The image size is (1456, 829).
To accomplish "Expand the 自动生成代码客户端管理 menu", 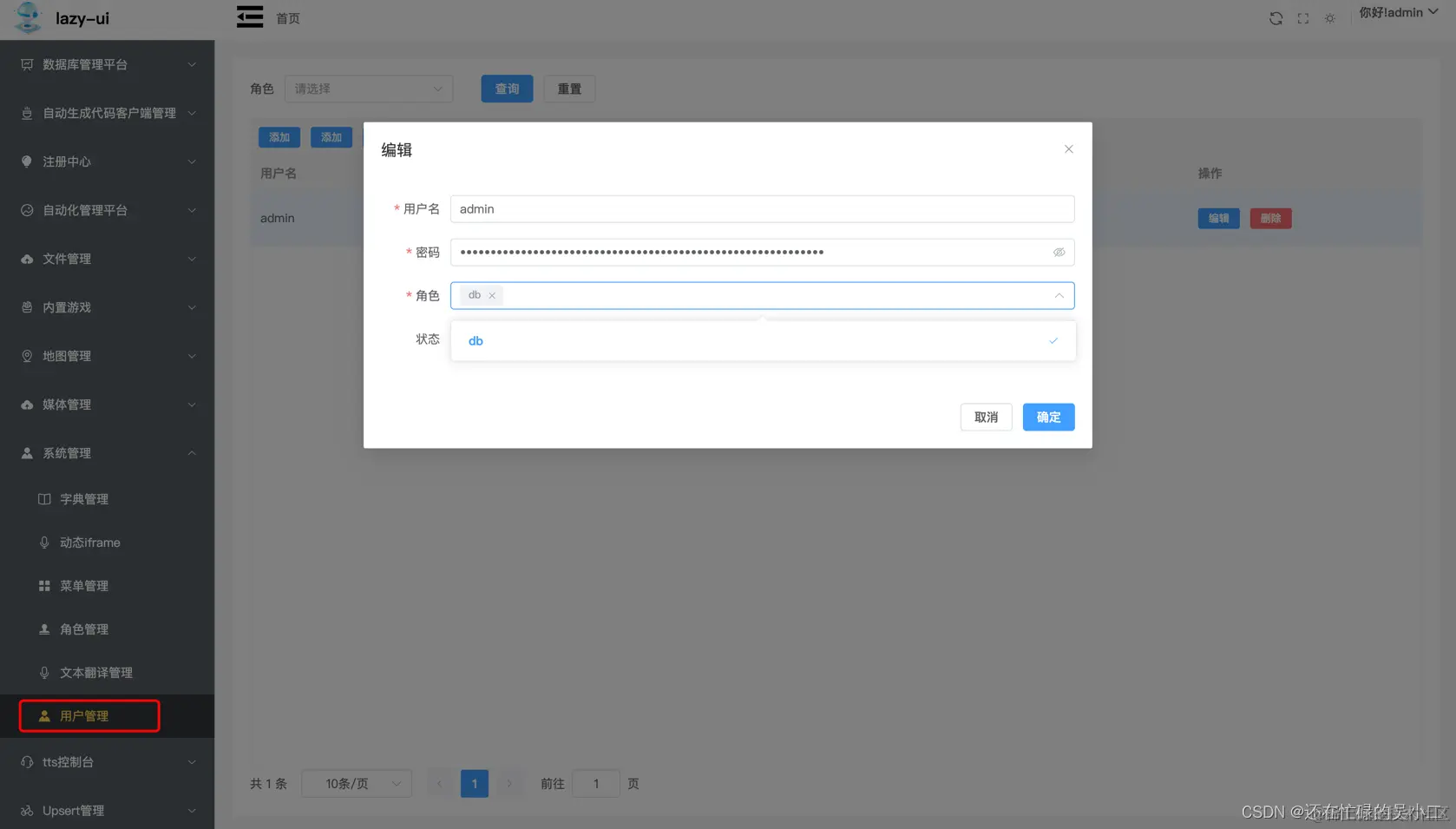I will pyautogui.click(x=108, y=113).
